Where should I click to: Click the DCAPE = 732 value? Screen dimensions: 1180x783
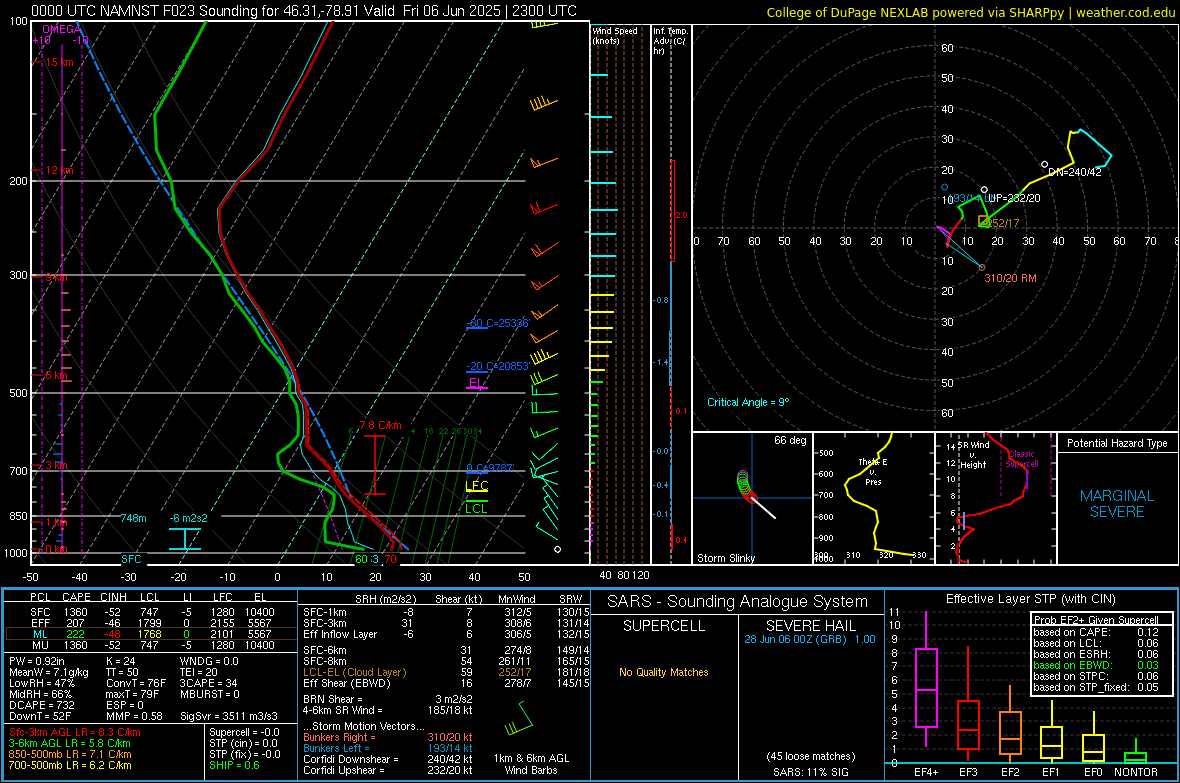point(42,705)
